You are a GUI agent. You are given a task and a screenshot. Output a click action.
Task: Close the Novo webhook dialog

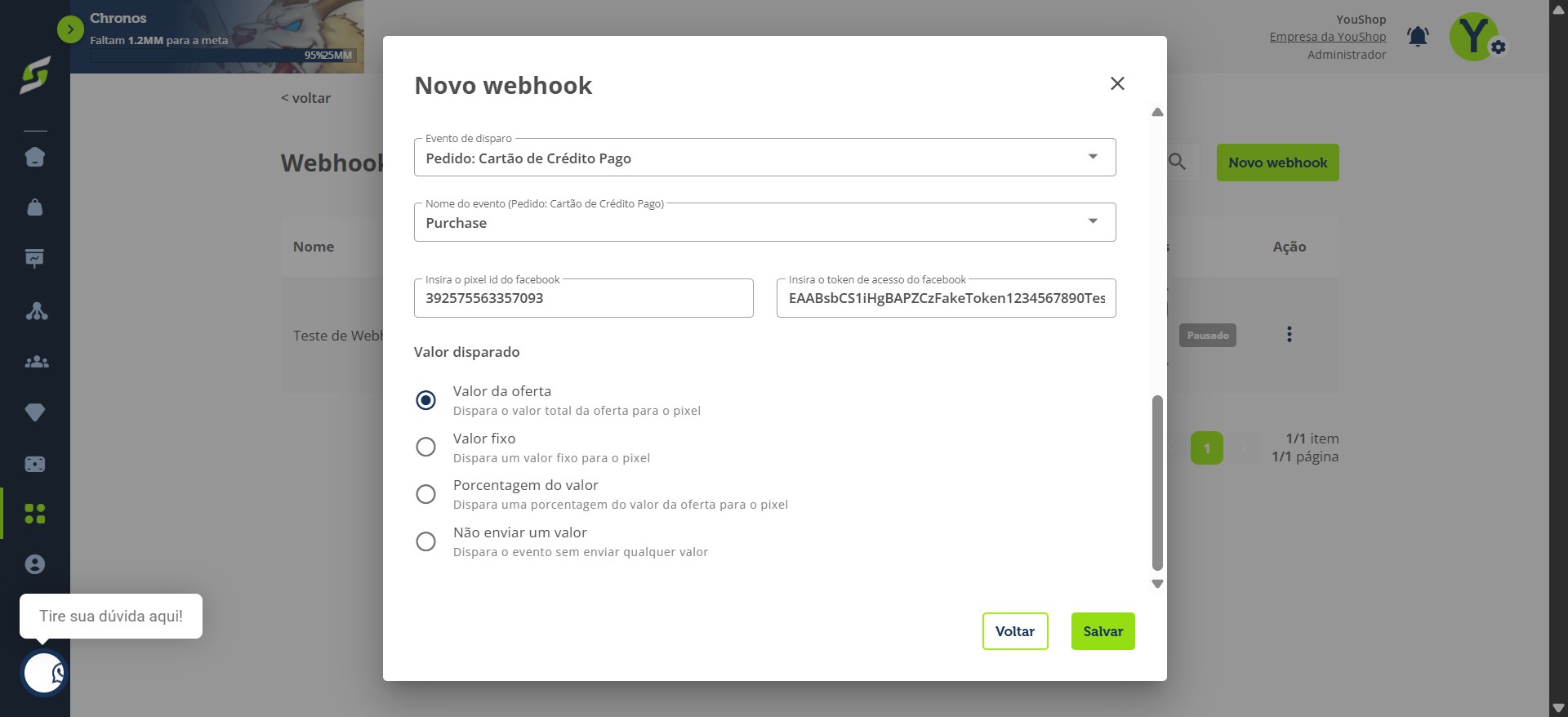click(1117, 83)
